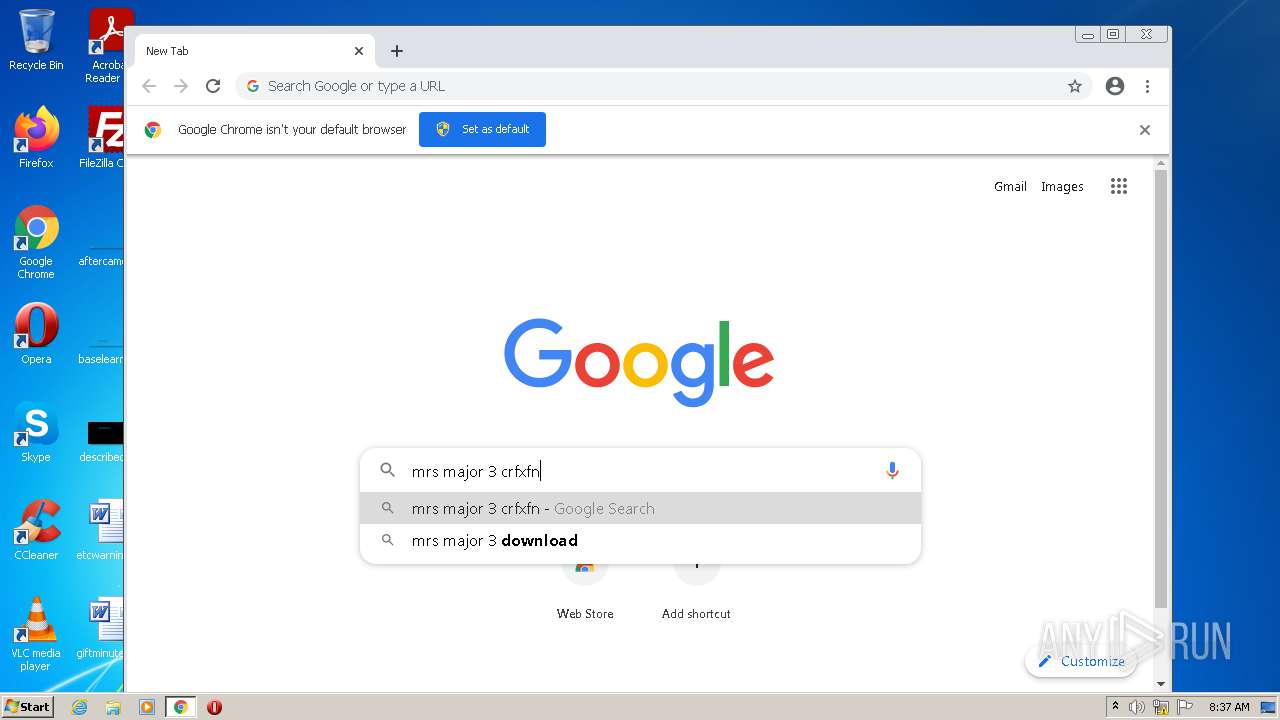The width and height of the screenshot is (1280, 720).
Task: Click the browser back arrow
Action: click(149, 86)
